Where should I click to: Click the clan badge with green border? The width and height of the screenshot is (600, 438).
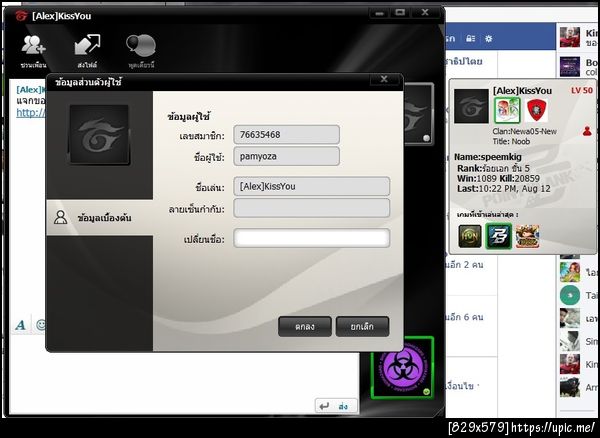507,110
